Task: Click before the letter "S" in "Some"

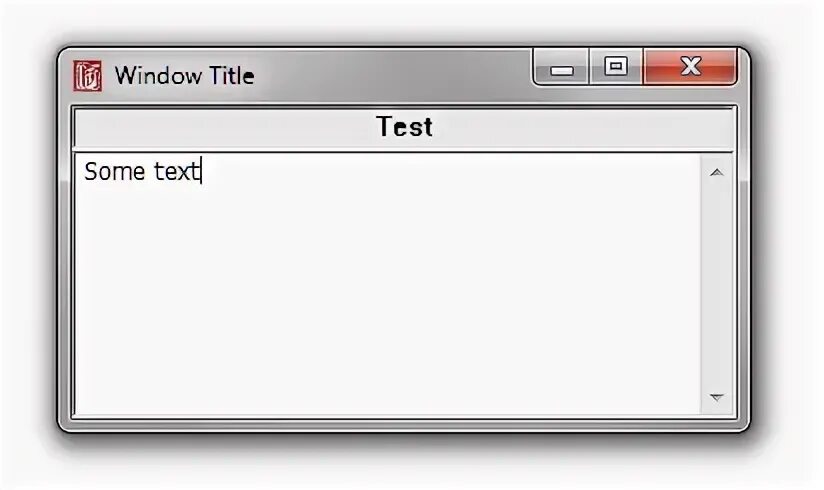Action: click(x=84, y=172)
